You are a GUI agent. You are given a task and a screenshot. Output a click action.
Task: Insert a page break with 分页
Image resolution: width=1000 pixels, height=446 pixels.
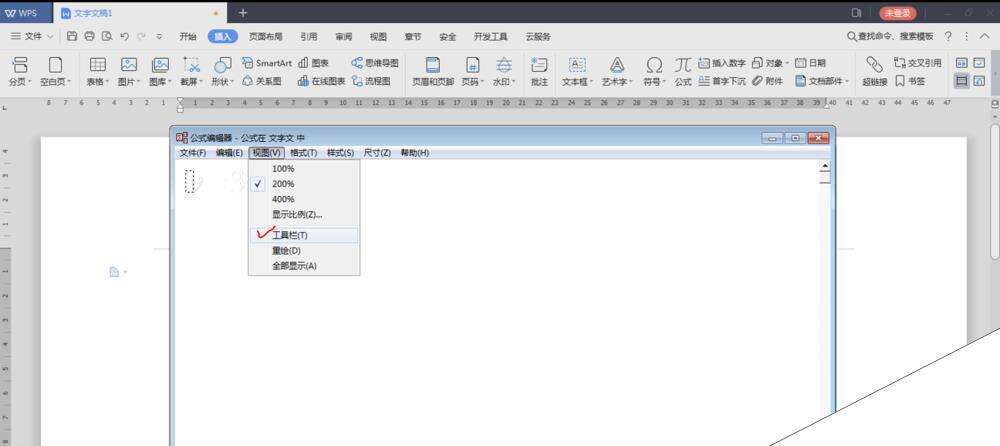pyautogui.click(x=20, y=71)
